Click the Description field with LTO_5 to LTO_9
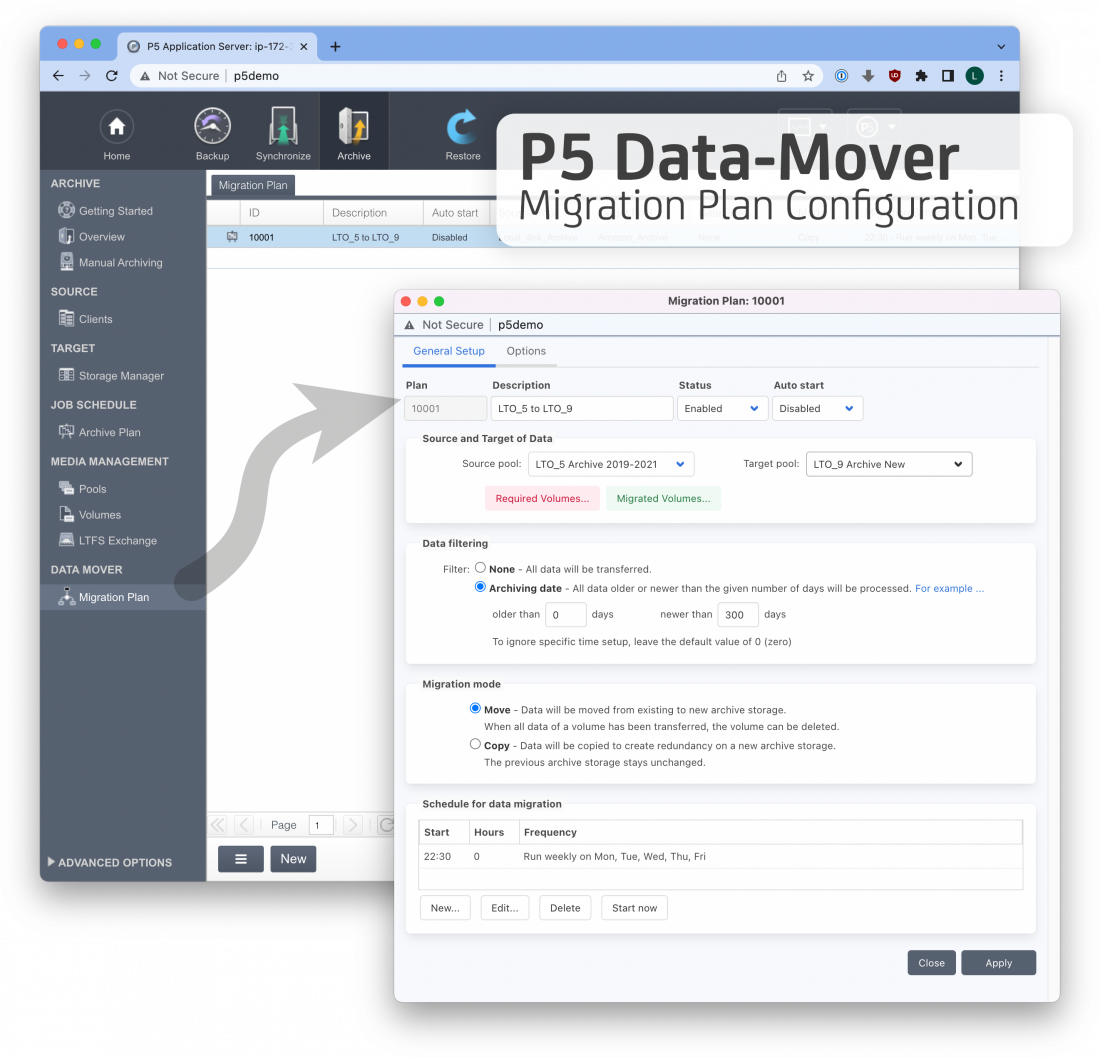Image resolution: width=1100 pixels, height=1058 pixels. point(582,408)
